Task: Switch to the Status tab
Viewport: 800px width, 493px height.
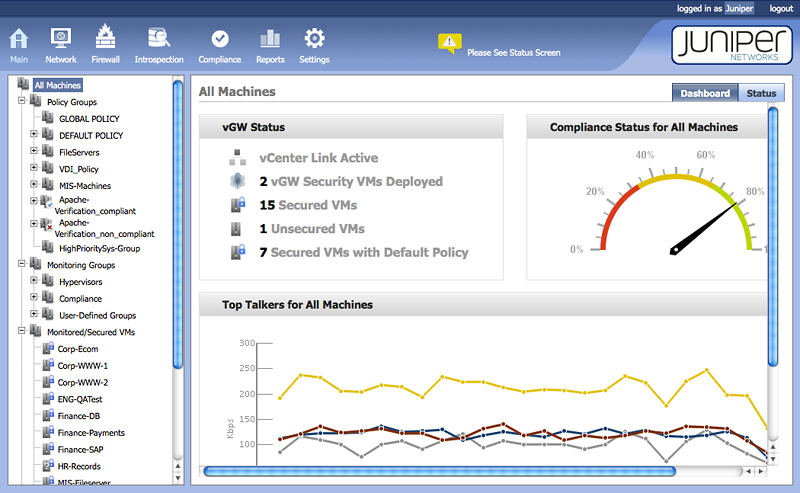Action: (761, 93)
